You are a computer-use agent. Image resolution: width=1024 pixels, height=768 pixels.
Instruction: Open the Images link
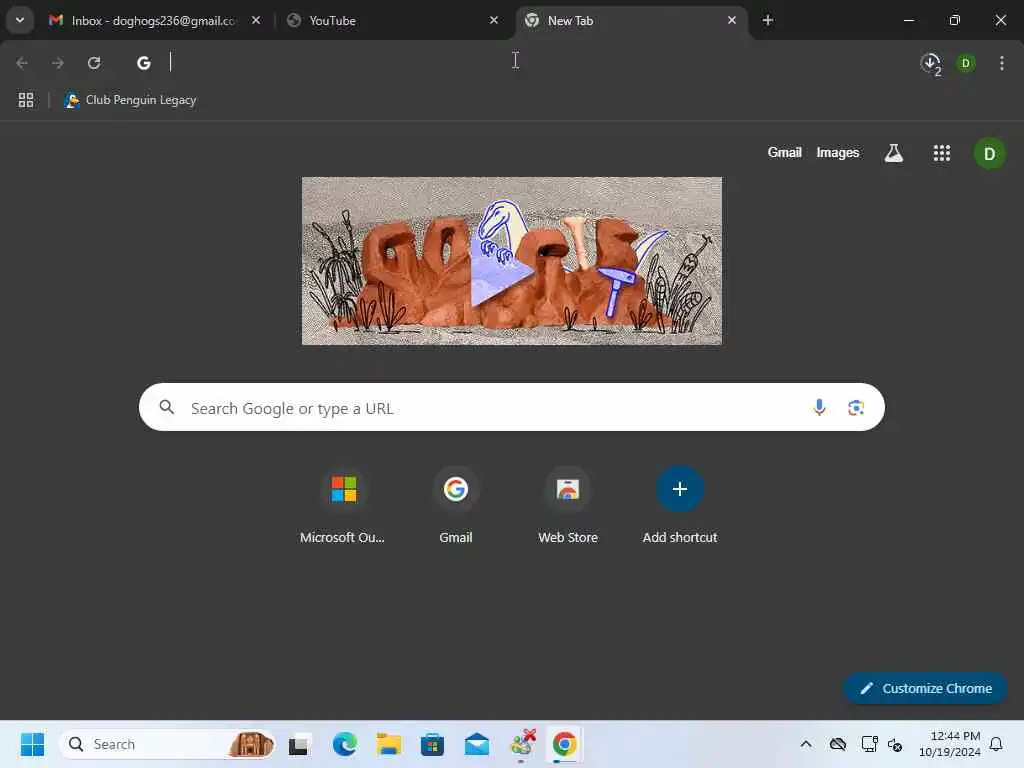838,152
